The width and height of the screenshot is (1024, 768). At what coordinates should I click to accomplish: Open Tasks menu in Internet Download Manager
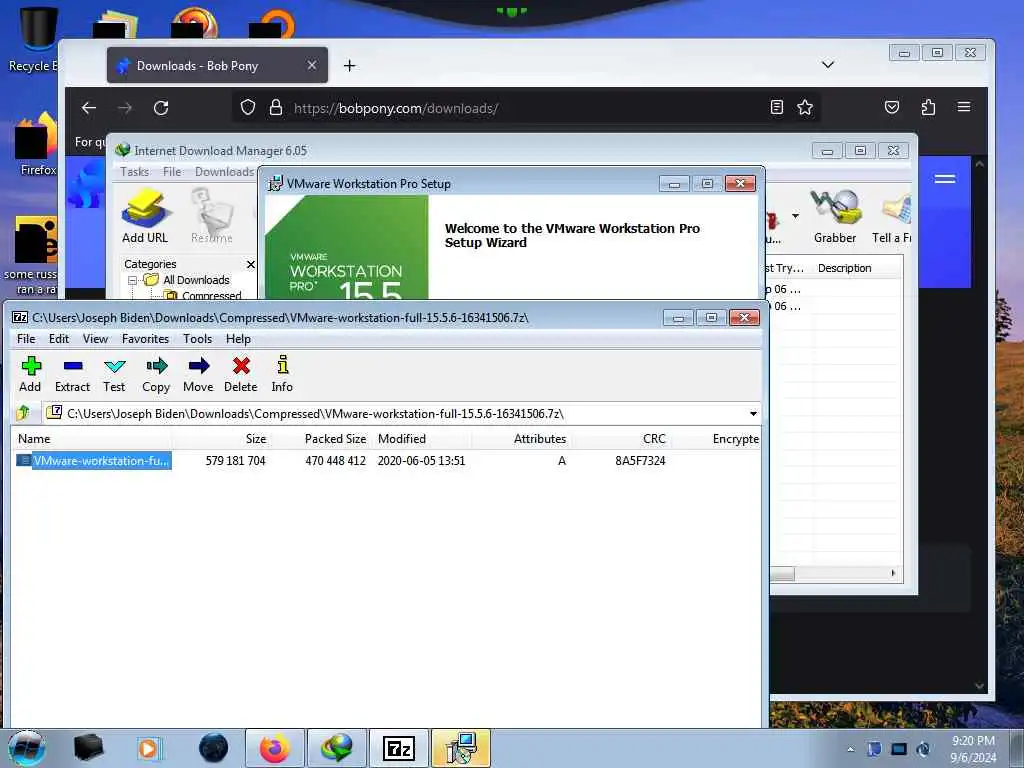pos(135,172)
